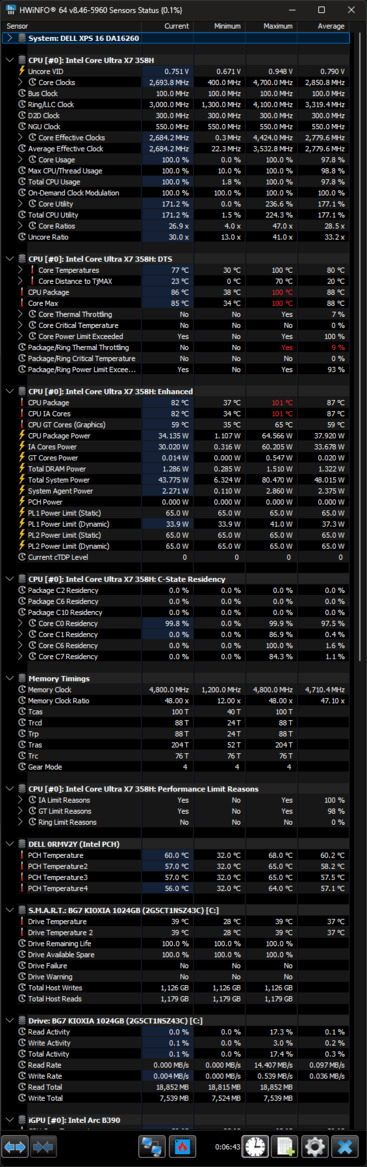Collapse the DELL 0RMV2Y (Intel PCH) section
Image resolution: width=367 pixels, height=1167 pixels.
[9, 844]
